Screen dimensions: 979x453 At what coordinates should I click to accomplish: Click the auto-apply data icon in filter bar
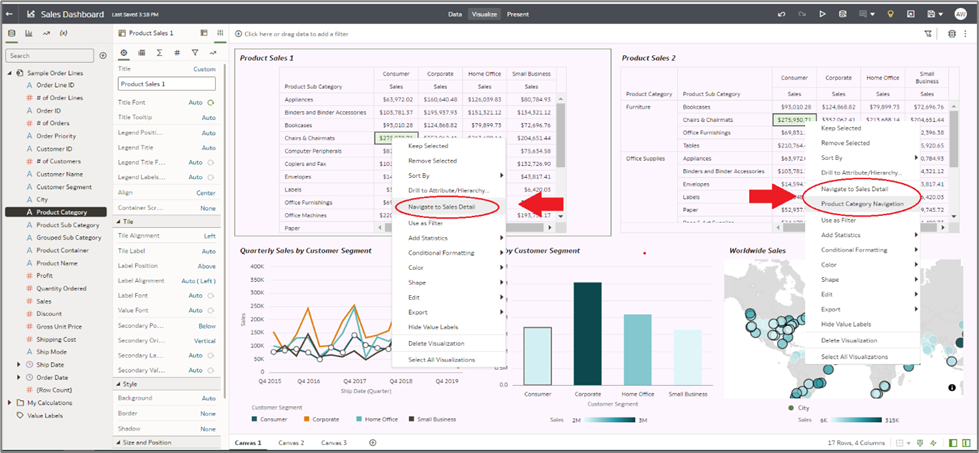(x=952, y=34)
